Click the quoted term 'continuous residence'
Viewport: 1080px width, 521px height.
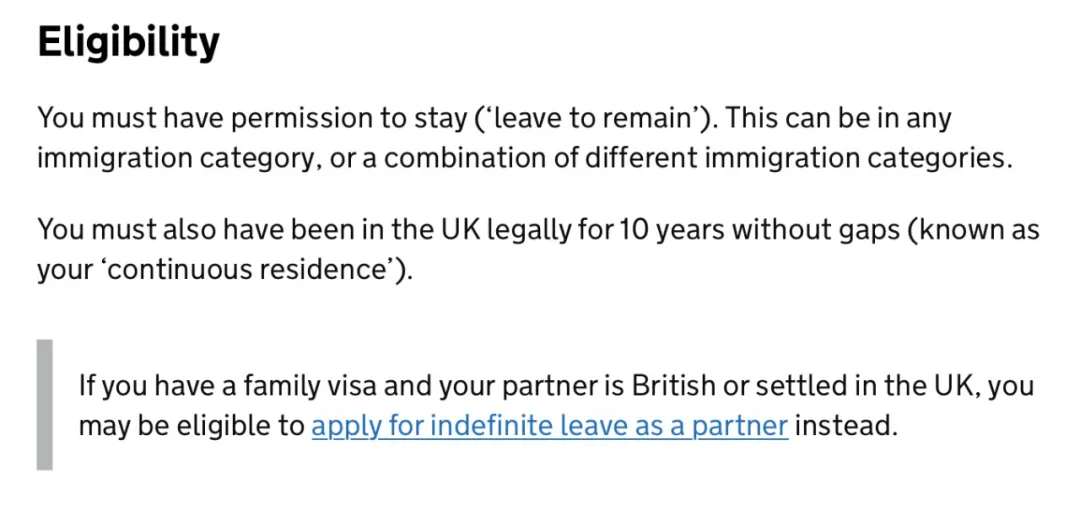click(238, 270)
